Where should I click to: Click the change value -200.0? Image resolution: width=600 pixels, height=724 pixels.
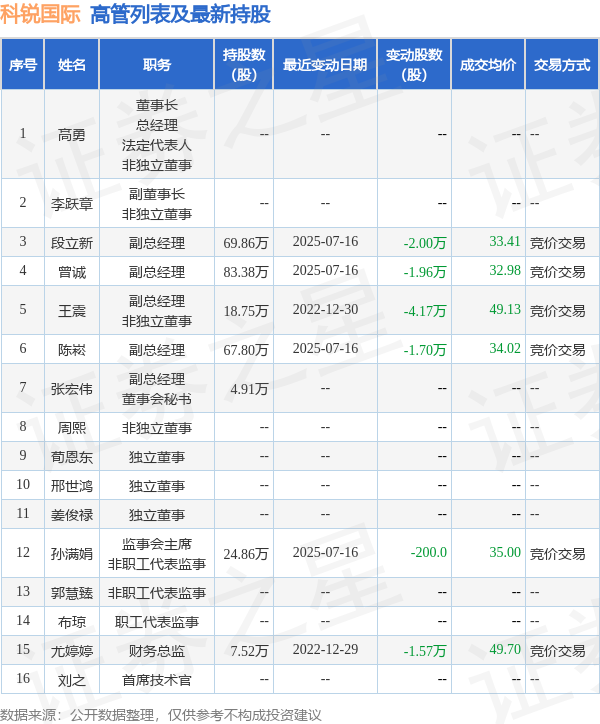pyautogui.click(x=429, y=552)
